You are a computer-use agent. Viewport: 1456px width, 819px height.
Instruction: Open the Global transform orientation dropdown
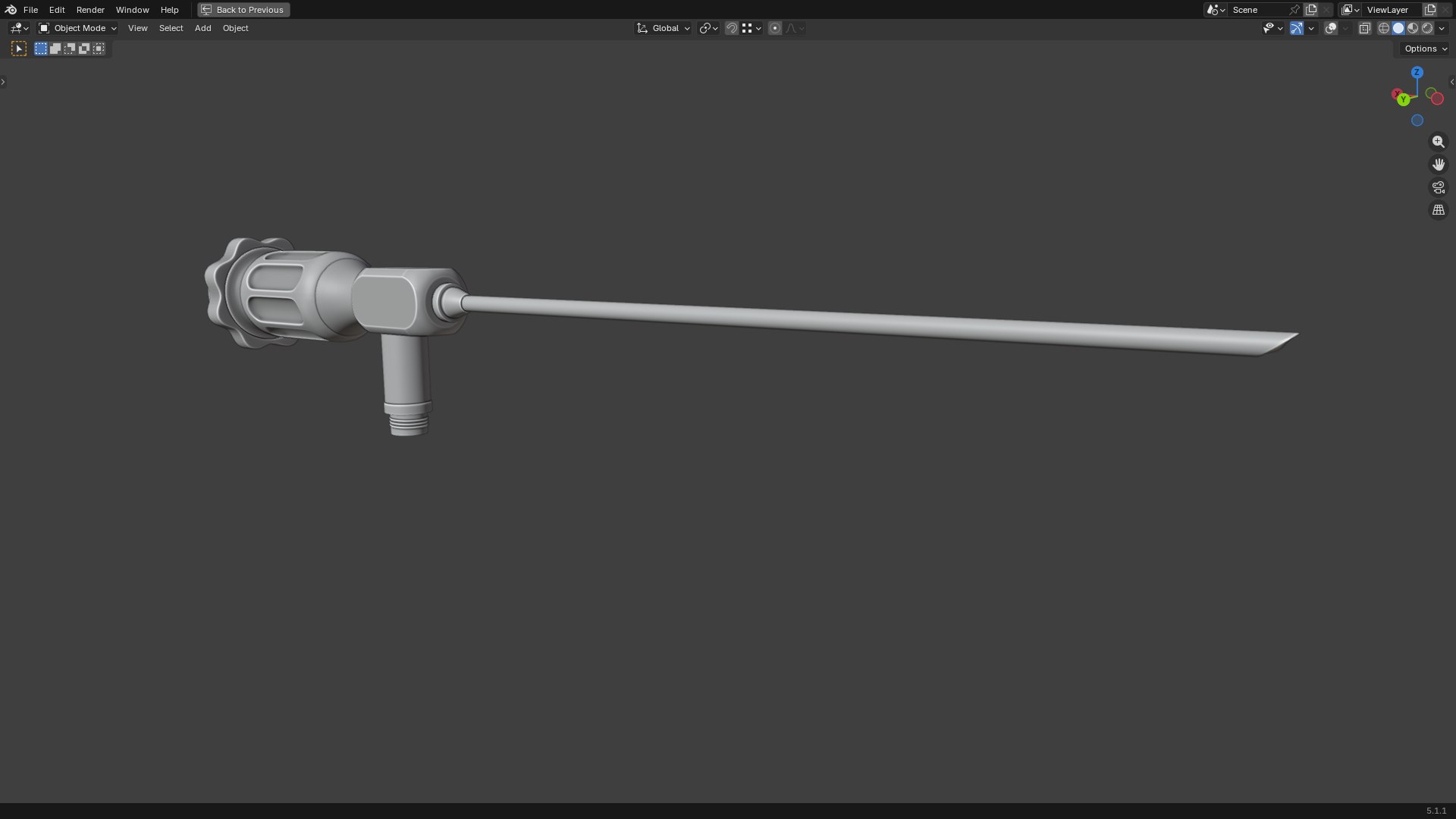(664, 28)
